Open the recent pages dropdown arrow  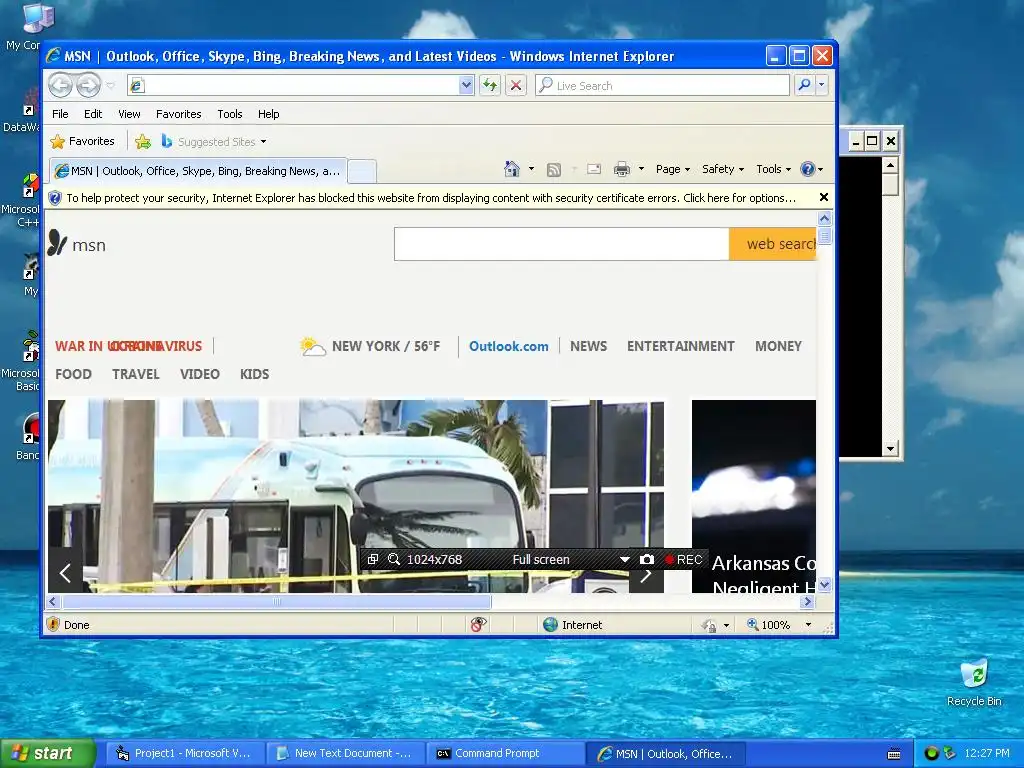(110, 86)
